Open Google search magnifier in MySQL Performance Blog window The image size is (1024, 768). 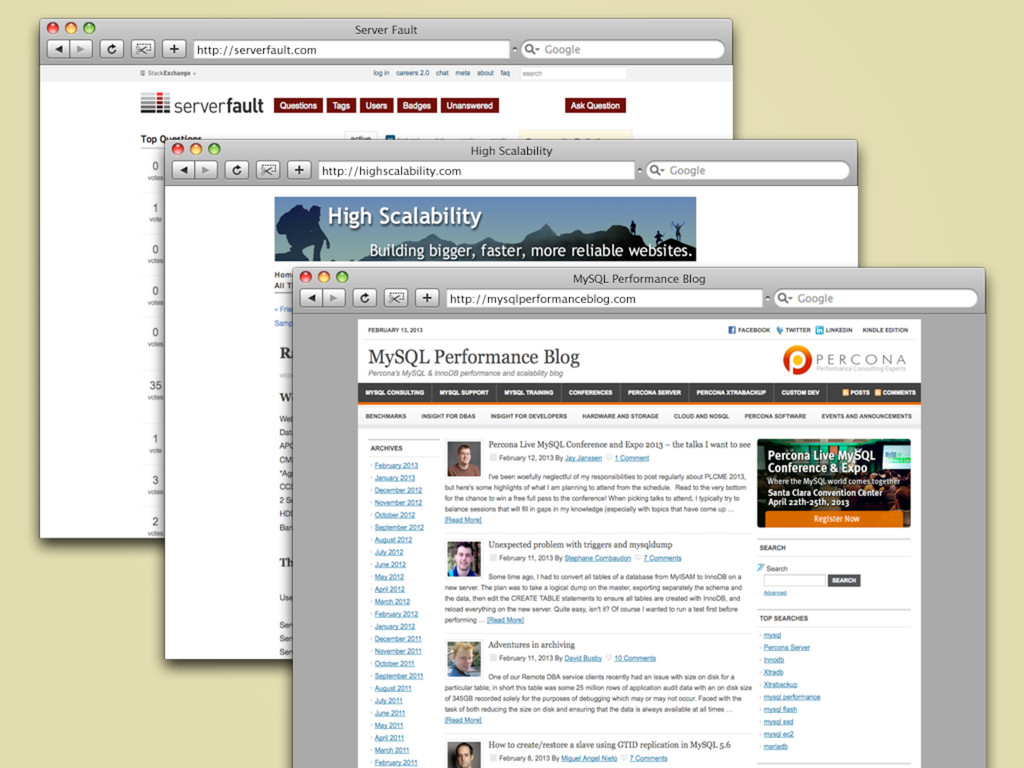785,298
